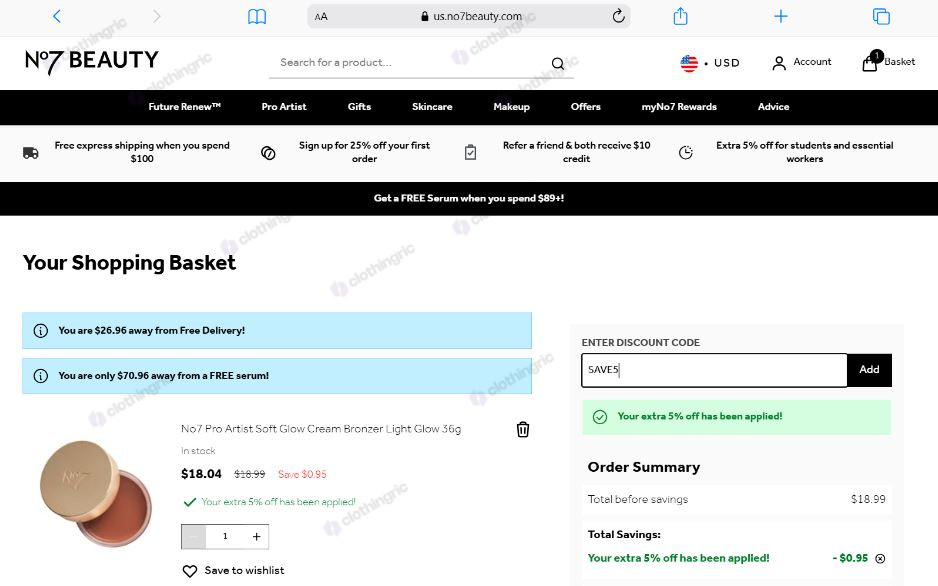
Task: Click the No7 Beauty logo
Action: click(92, 61)
